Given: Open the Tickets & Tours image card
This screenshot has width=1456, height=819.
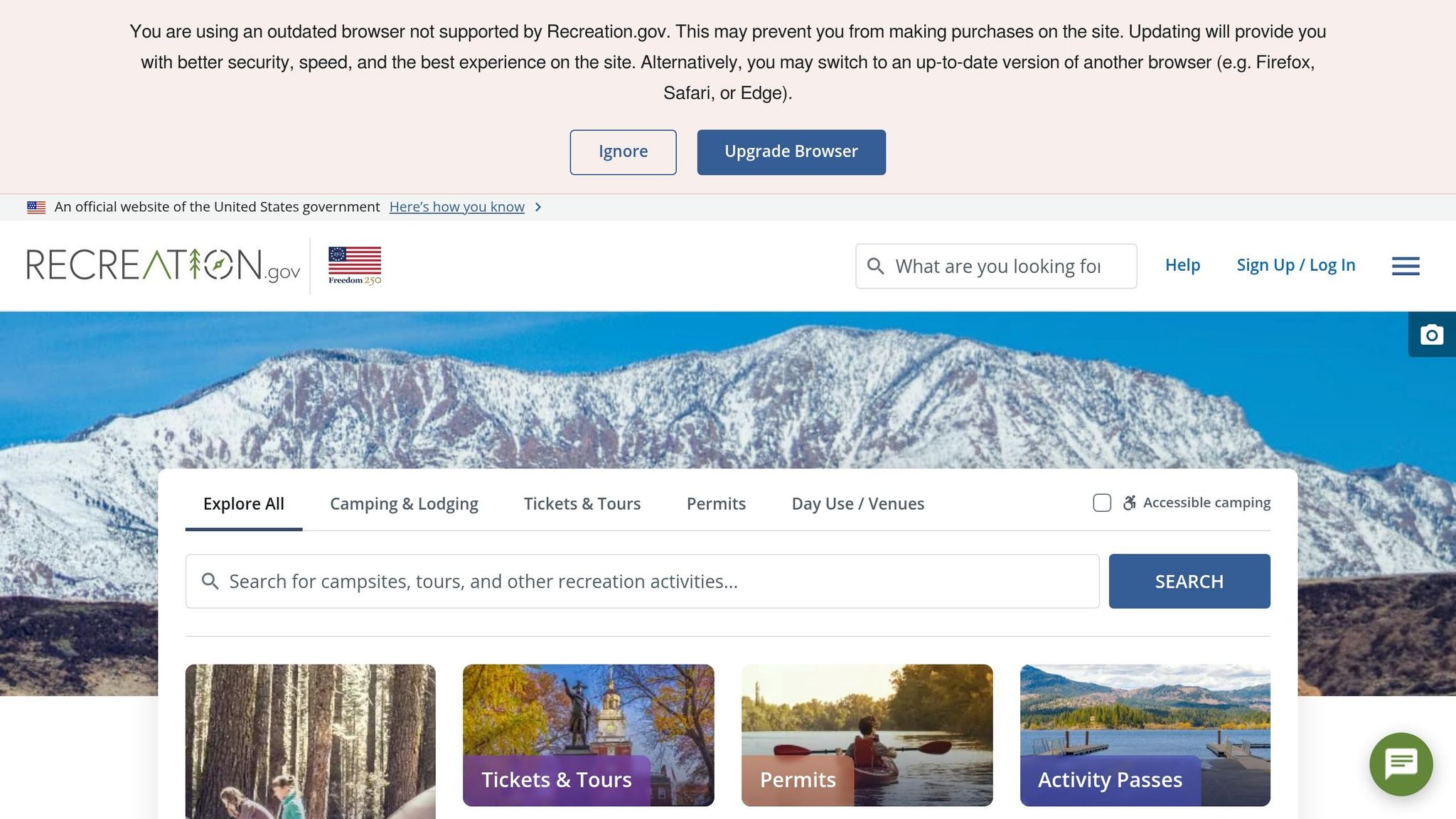Looking at the screenshot, I should click(588, 734).
